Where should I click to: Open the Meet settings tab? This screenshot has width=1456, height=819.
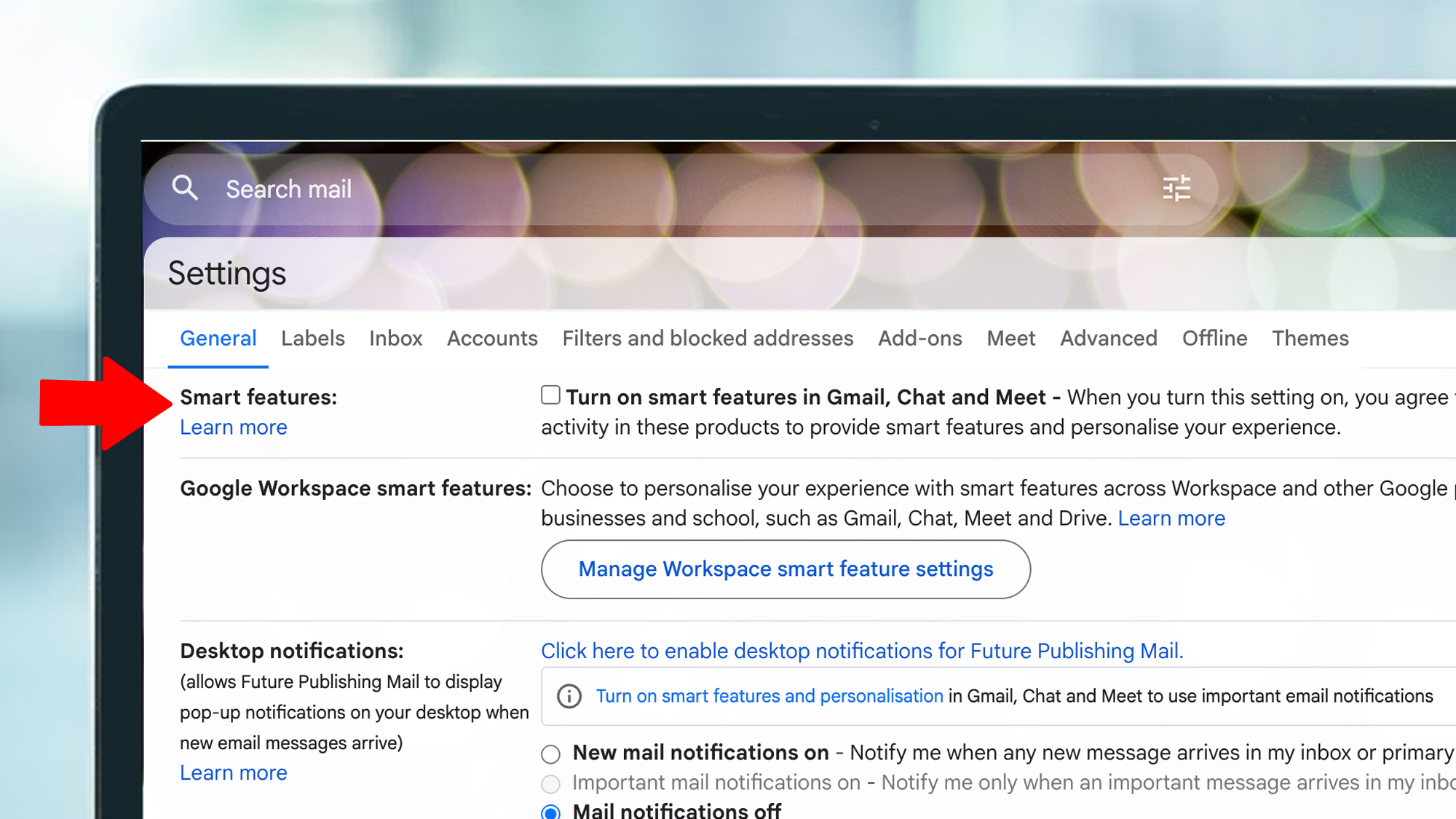coord(1011,338)
